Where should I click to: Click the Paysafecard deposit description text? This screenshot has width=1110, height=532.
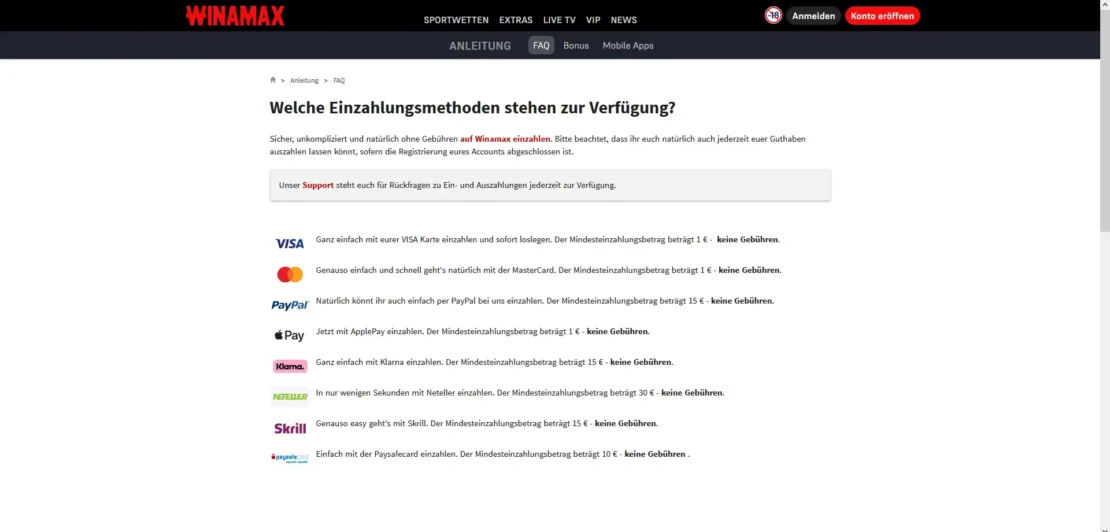click(503, 454)
